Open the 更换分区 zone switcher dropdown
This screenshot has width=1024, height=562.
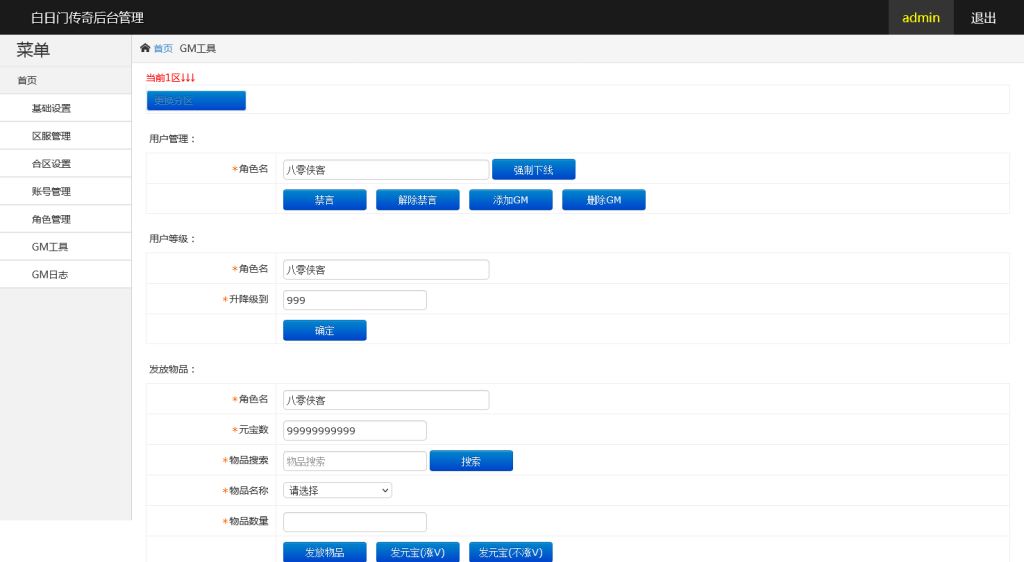point(196,101)
